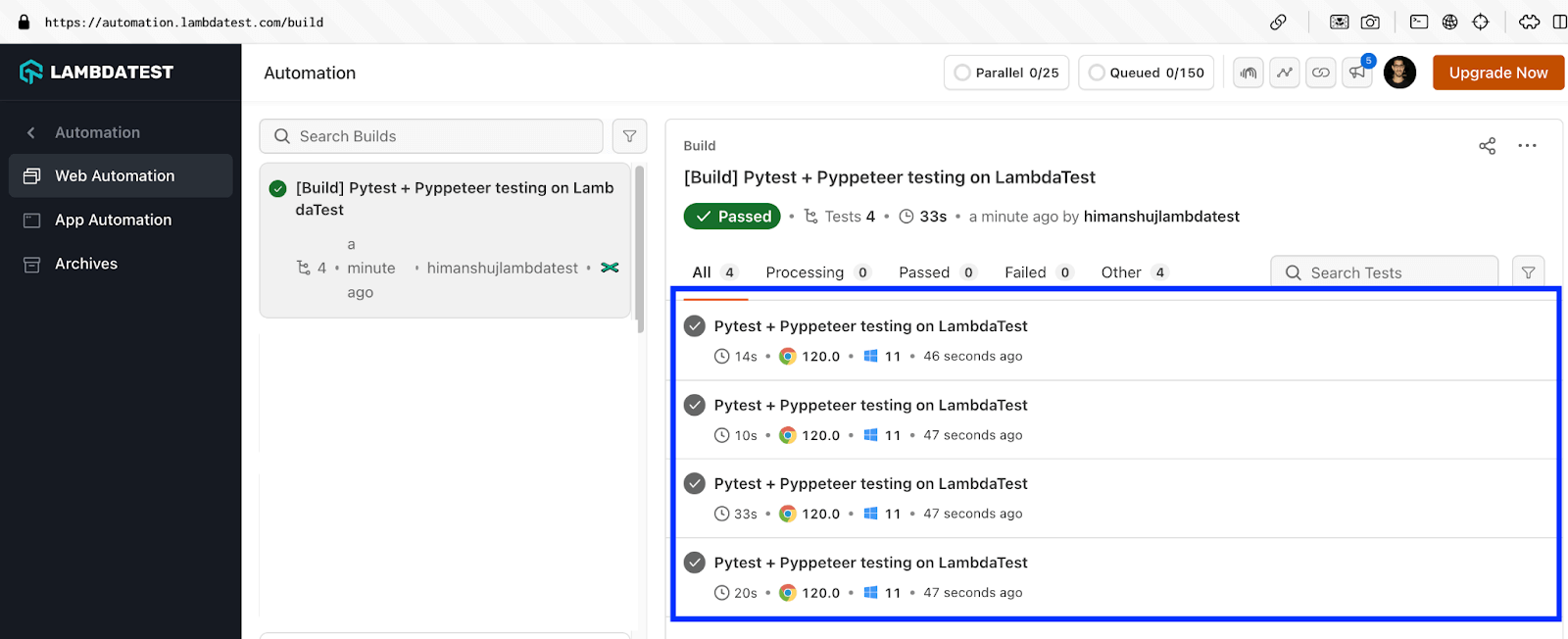1568x639 pixels.
Task: Click the builds list scrollbar
Action: click(x=640, y=250)
